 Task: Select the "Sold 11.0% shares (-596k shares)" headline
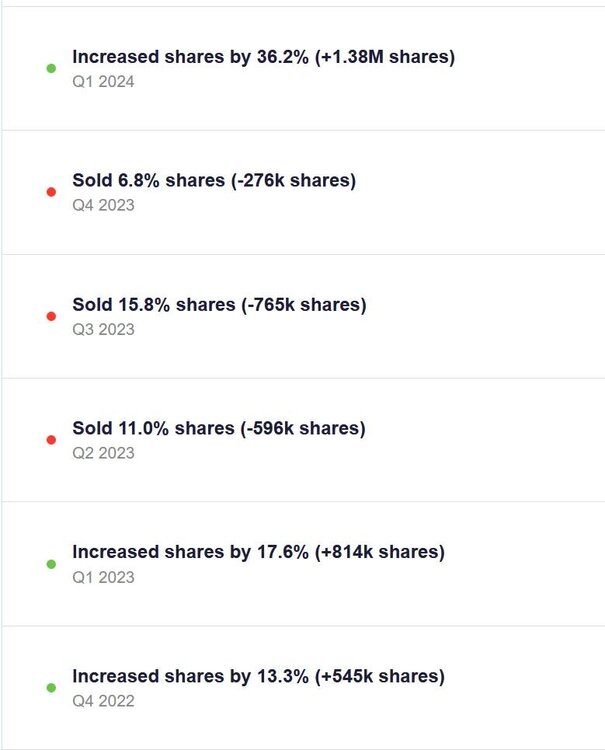pyautogui.click(x=219, y=429)
